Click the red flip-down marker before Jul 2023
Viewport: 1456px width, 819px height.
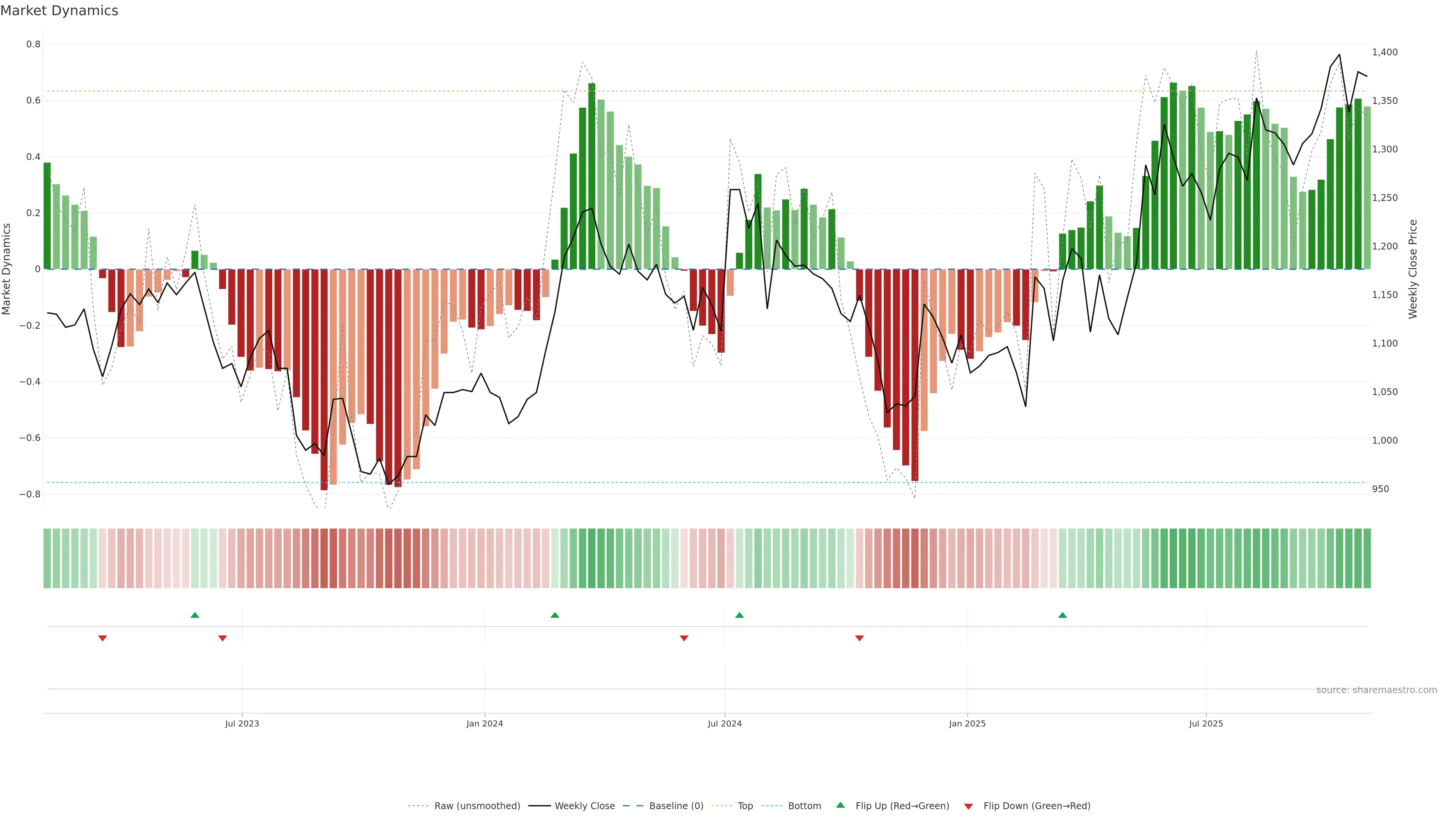(x=223, y=638)
